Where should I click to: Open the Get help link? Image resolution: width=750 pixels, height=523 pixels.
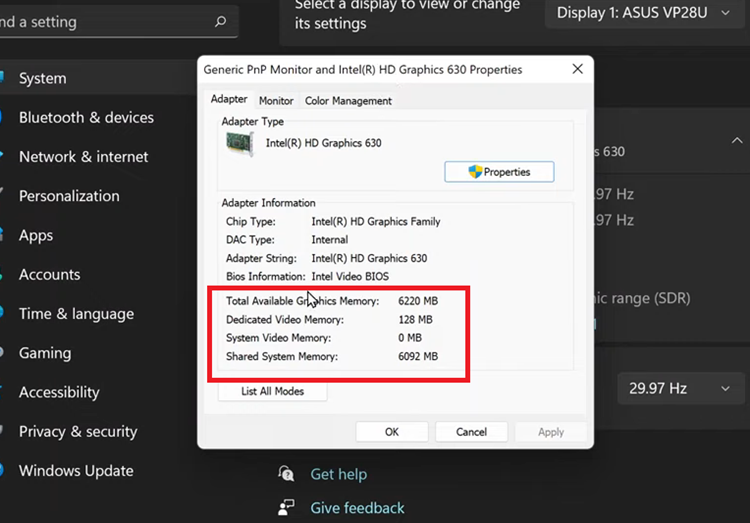(339, 474)
